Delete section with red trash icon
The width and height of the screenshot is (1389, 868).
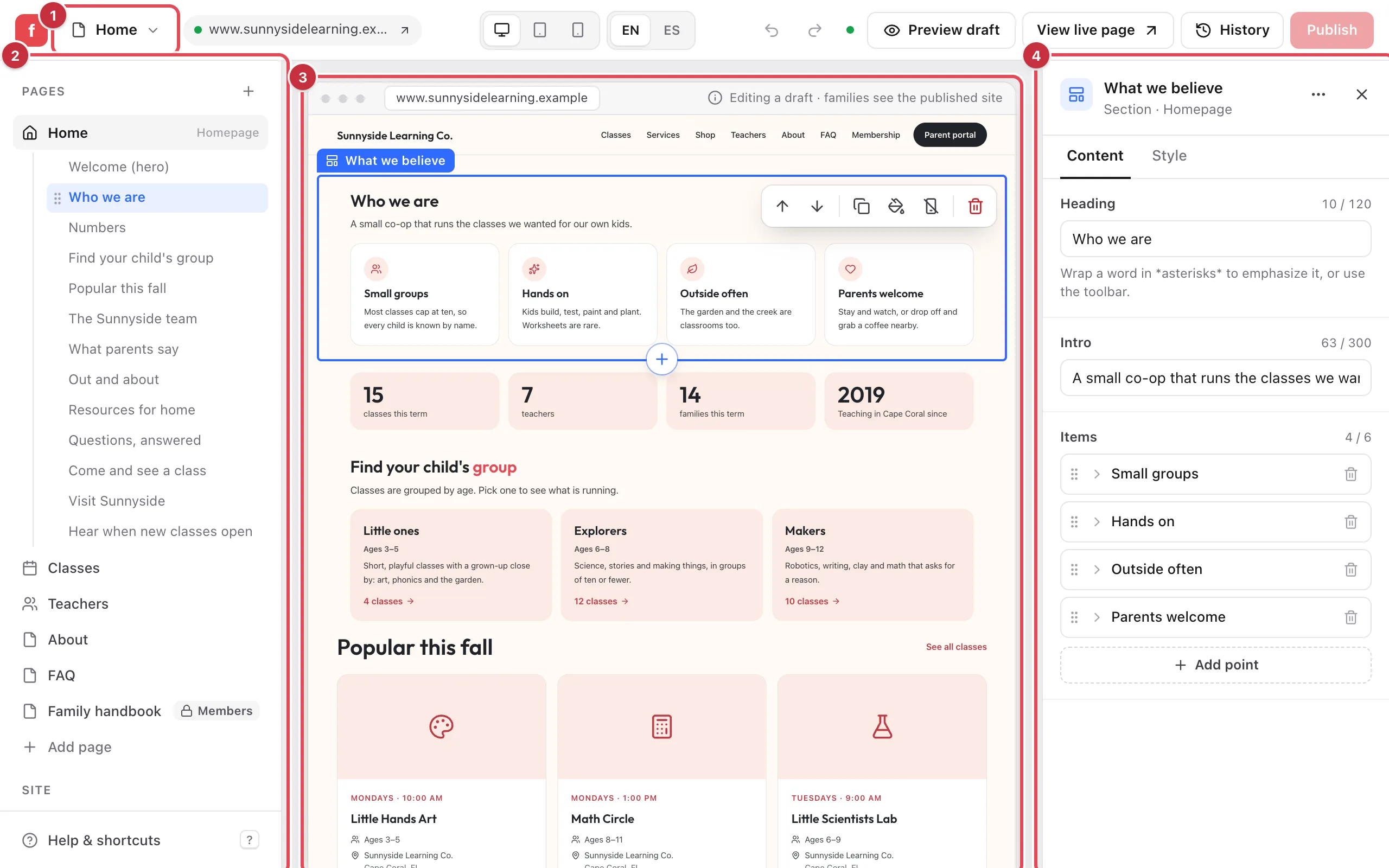[975, 206]
